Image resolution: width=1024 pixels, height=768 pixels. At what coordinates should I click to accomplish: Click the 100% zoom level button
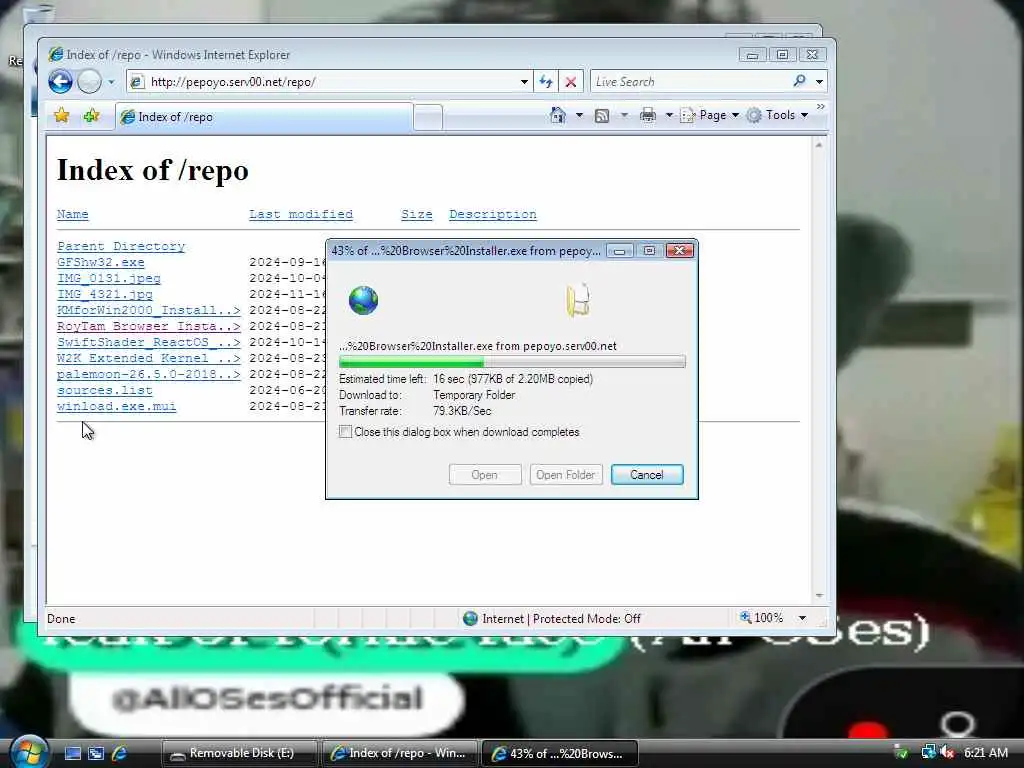[761, 618]
